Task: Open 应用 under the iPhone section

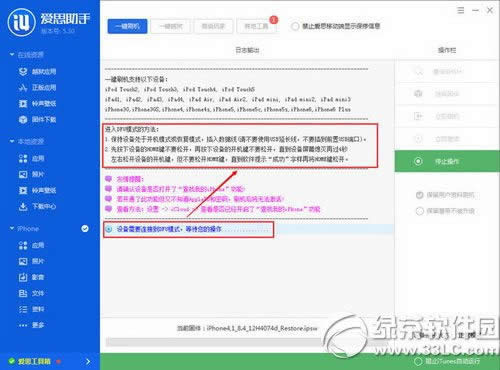Action: click(32, 245)
